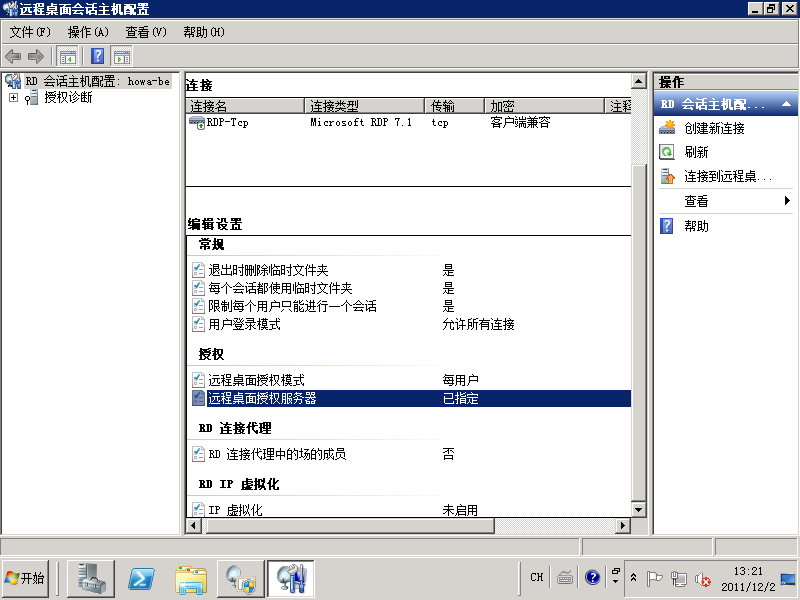Click the 未启用 IP virtualization value
Image resolution: width=800 pixels, height=600 pixels.
pos(460,510)
